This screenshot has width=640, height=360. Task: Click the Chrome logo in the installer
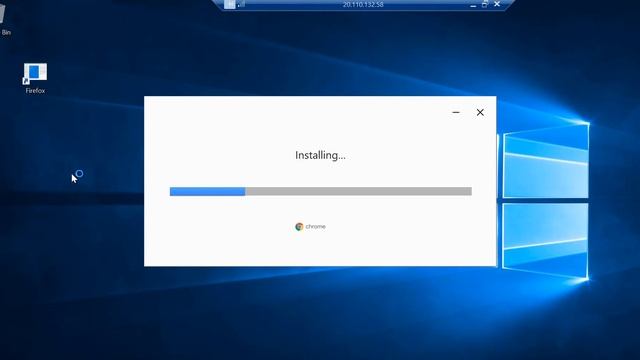pos(299,227)
